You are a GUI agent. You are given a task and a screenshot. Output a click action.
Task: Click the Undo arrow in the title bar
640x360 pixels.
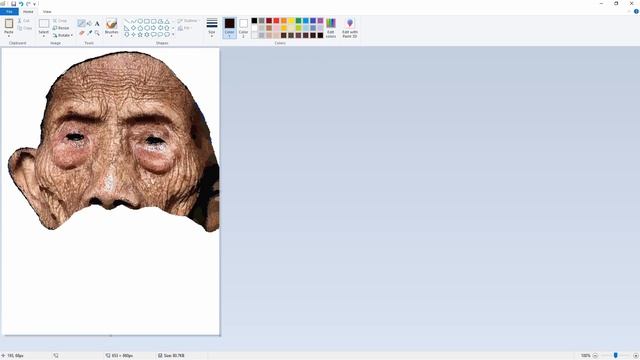pyautogui.click(x=21, y=4)
